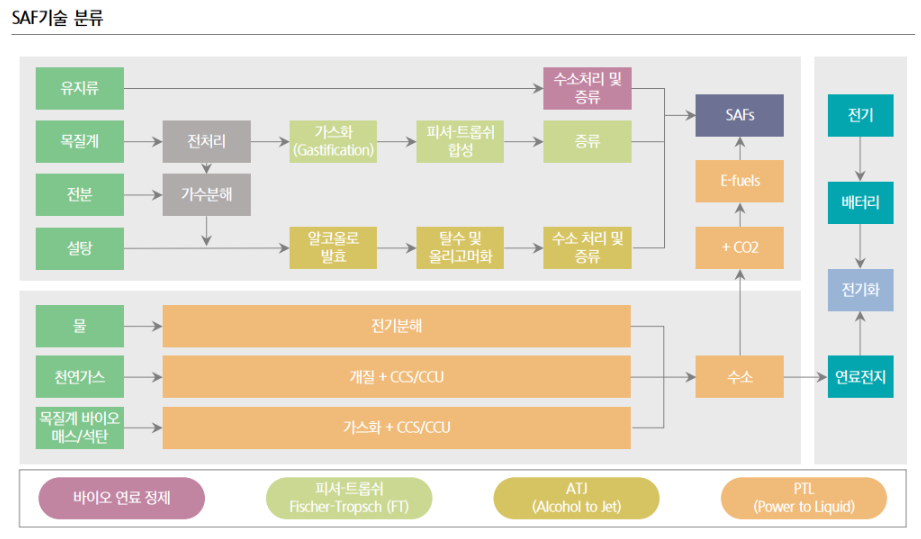Click the light blue '전기화' box
The image size is (921, 539).
(x=861, y=290)
